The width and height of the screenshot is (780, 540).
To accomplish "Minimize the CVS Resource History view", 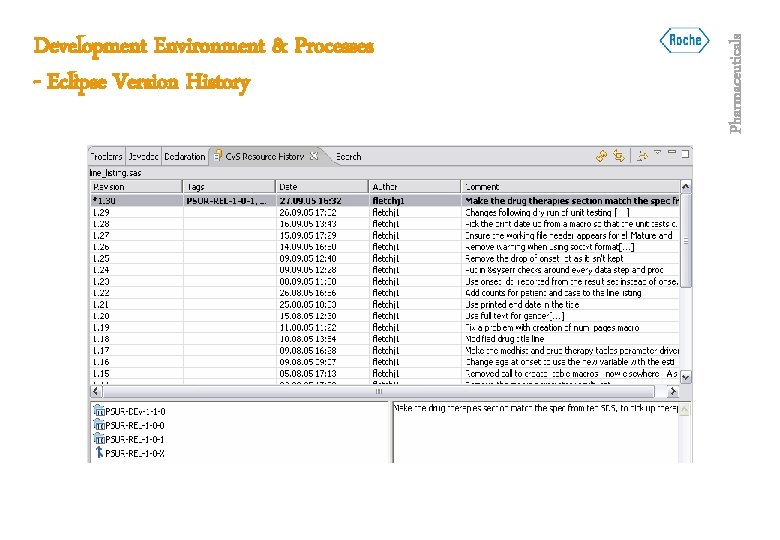I will click(x=672, y=152).
